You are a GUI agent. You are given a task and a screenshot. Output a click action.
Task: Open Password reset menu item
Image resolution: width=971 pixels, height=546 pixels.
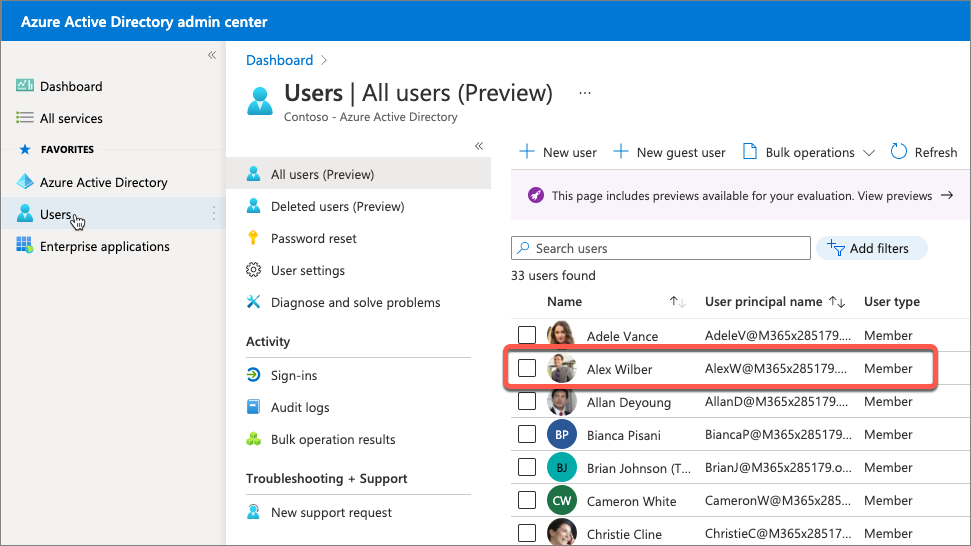(359, 238)
